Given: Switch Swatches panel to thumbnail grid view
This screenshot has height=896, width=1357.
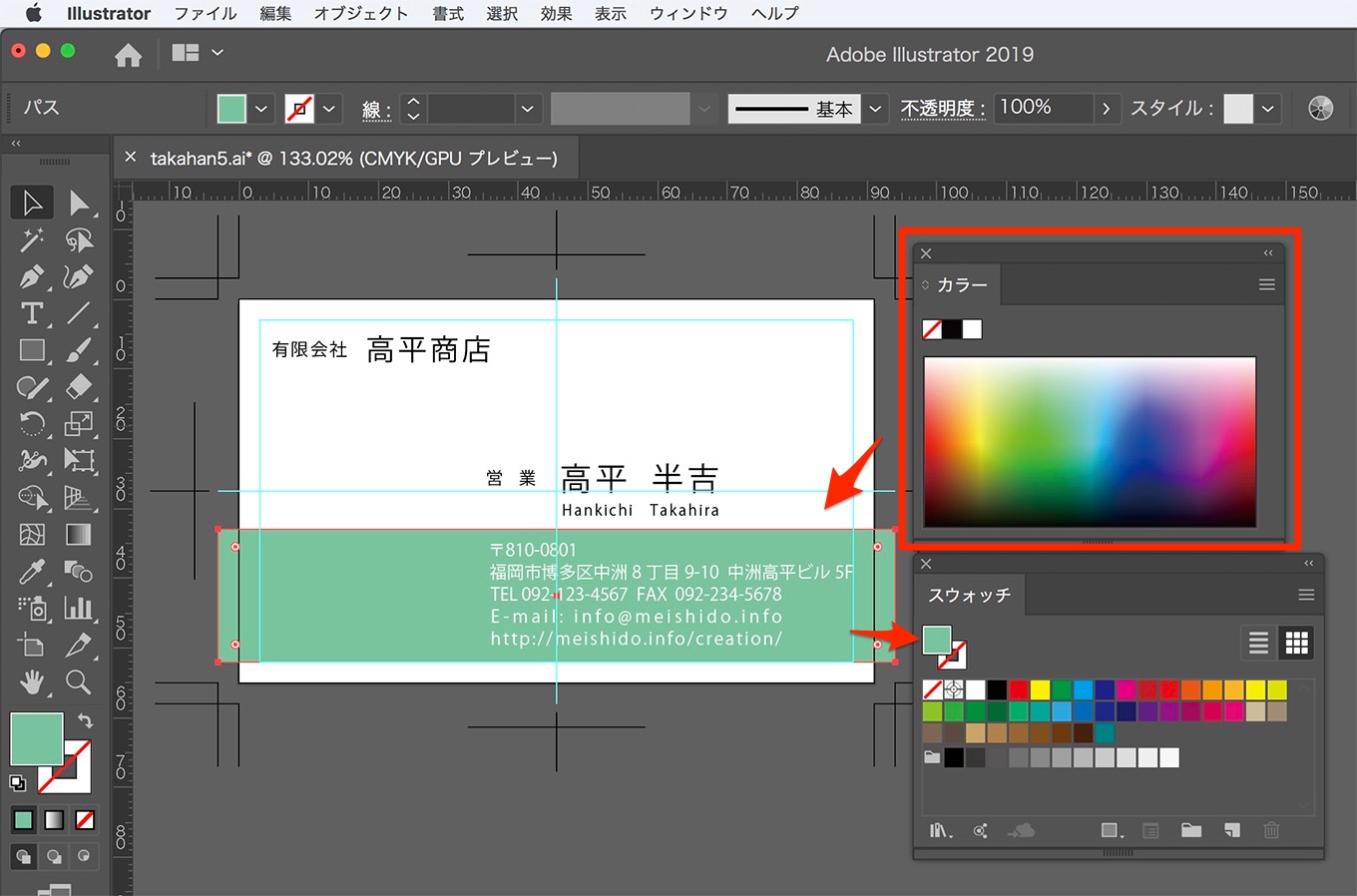Looking at the screenshot, I should point(1297,643).
